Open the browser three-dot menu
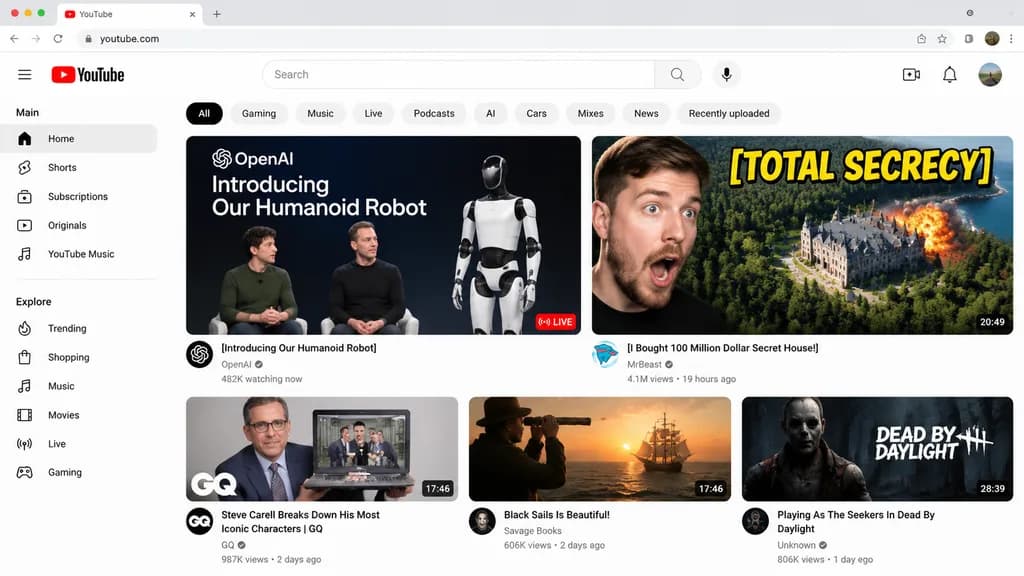The image size is (1024, 576). (1011, 39)
